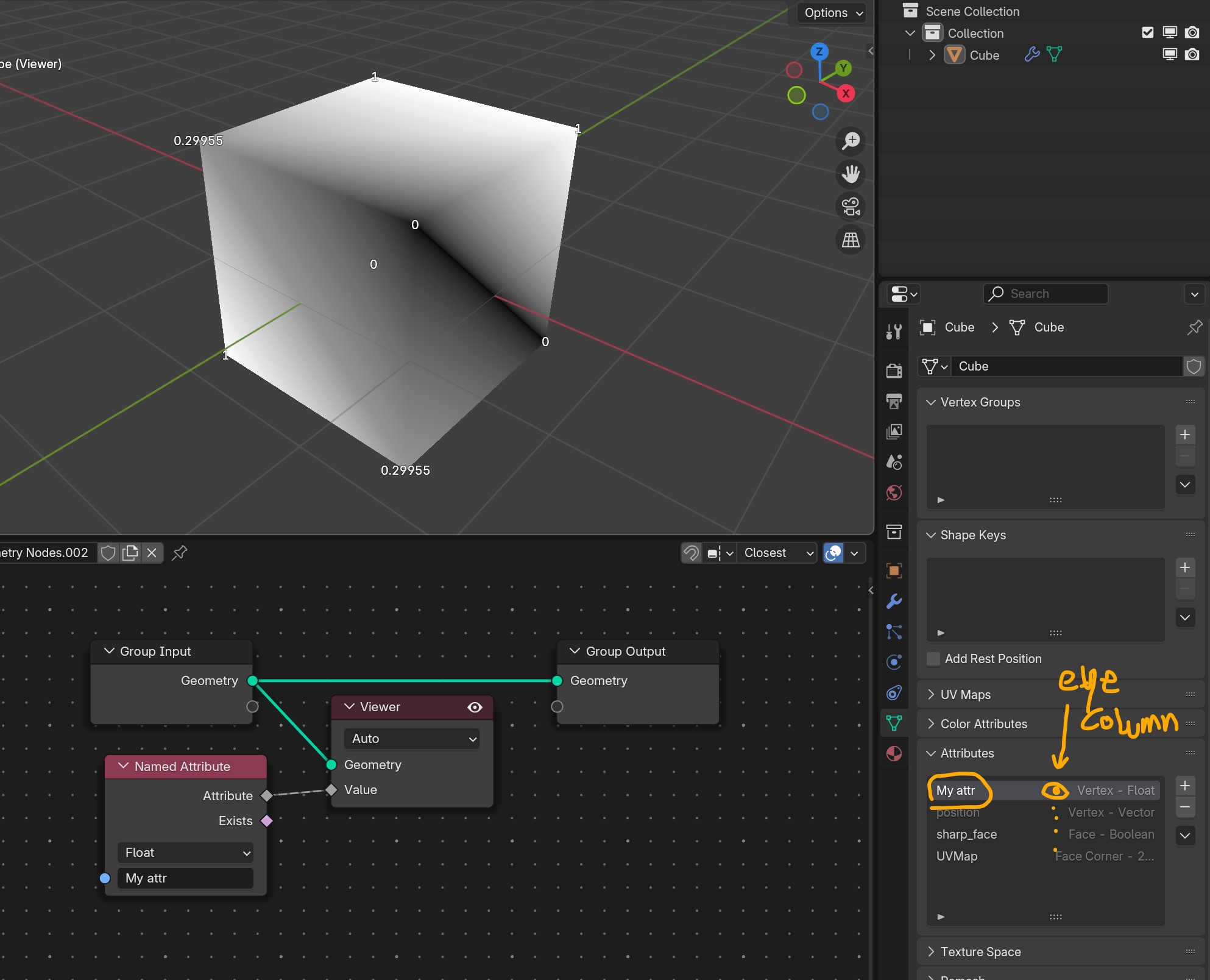Click the green Y axis on the navigation gizmo
Image resolution: width=1210 pixels, height=980 pixels.
coord(843,68)
